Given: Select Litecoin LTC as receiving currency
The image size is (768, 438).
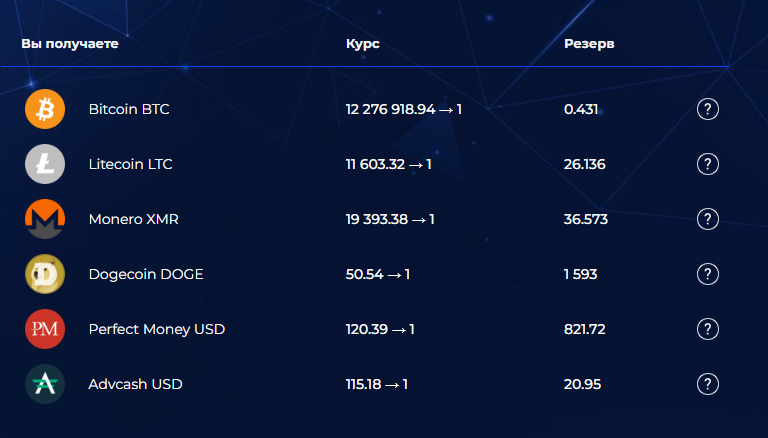Looking at the screenshot, I should point(130,164).
